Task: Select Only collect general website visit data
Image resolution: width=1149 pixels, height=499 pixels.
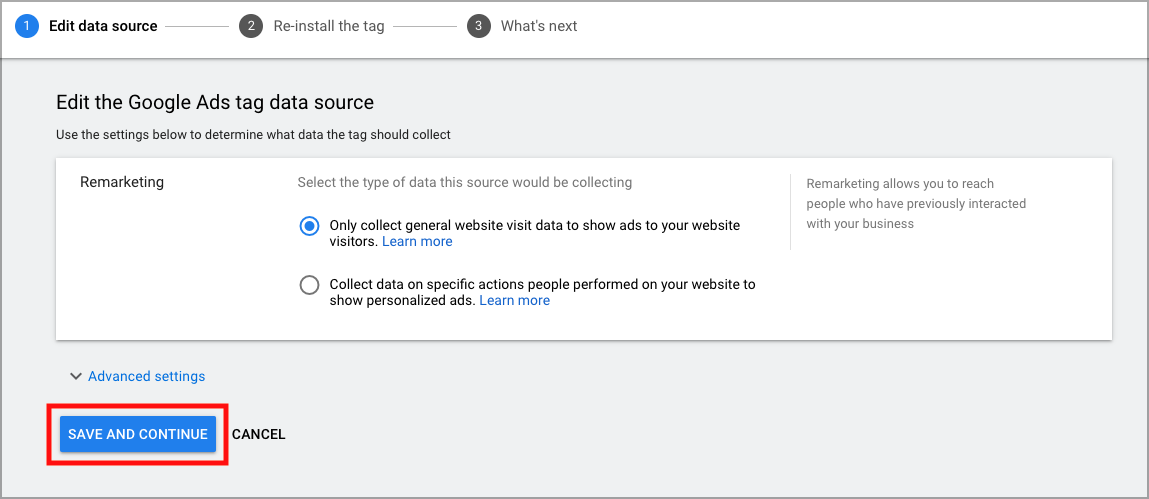Action: tap(309, 226)
